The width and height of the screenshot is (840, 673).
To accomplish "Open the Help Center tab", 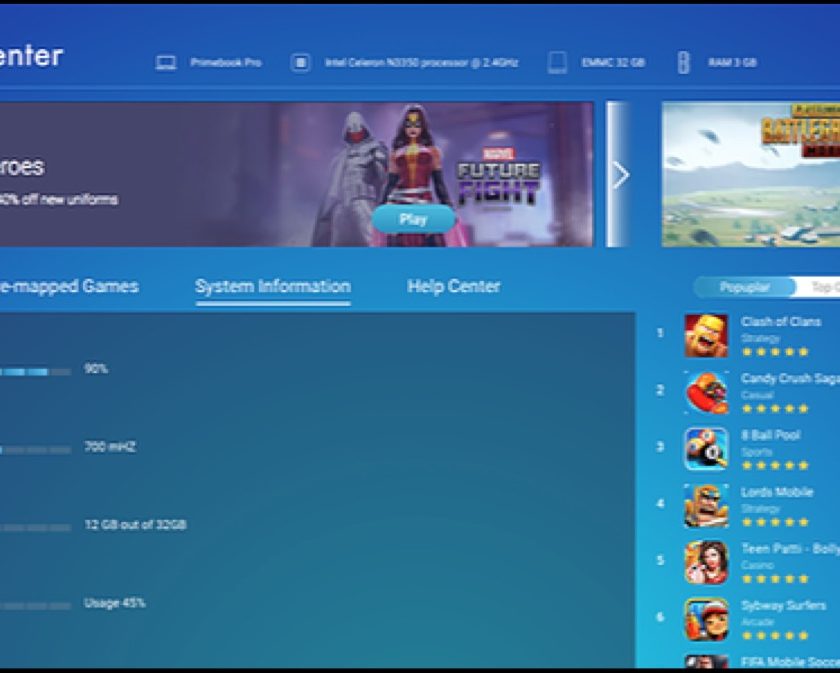I will click(453, 287).
